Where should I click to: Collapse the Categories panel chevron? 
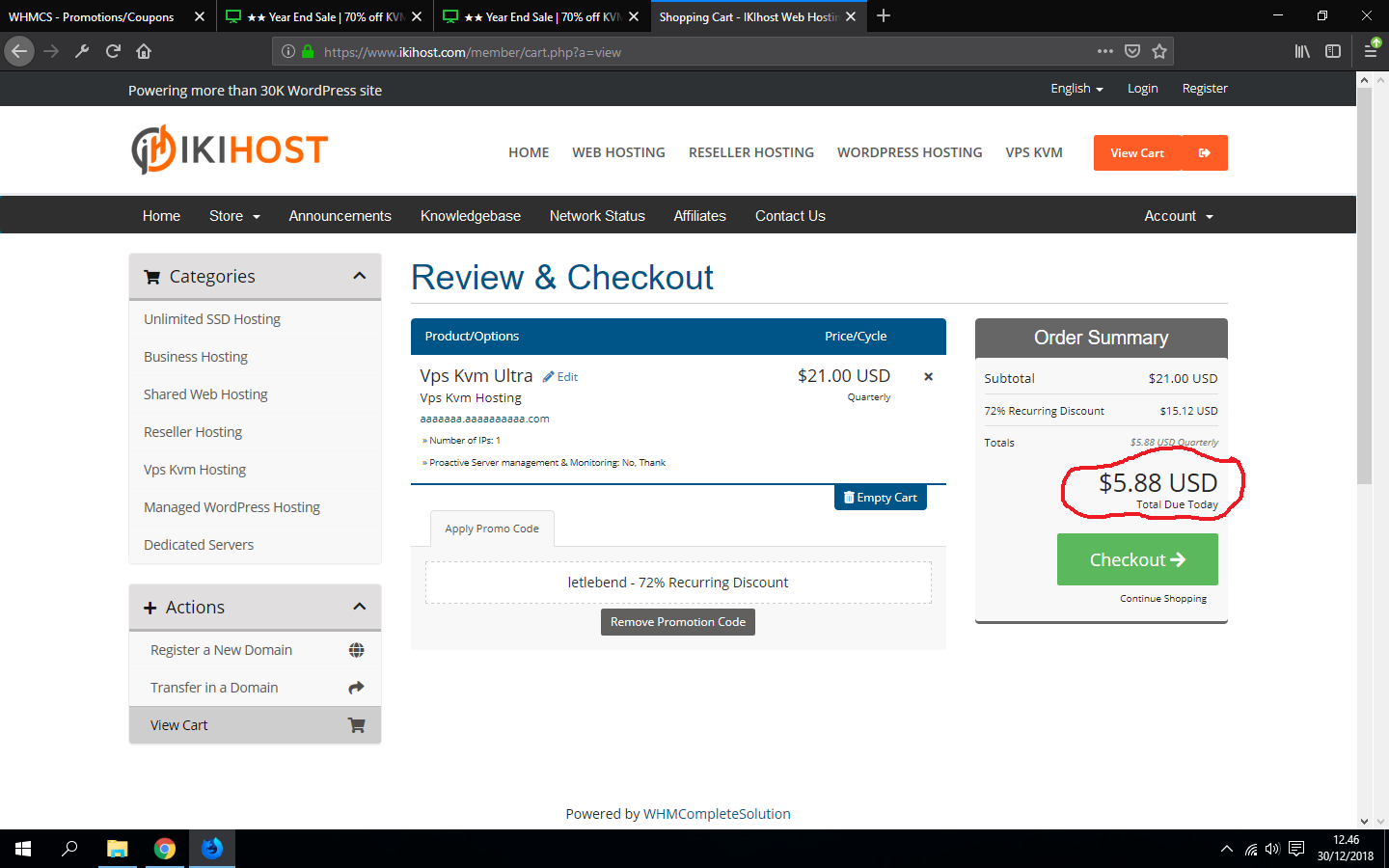(x=360, y=276)
